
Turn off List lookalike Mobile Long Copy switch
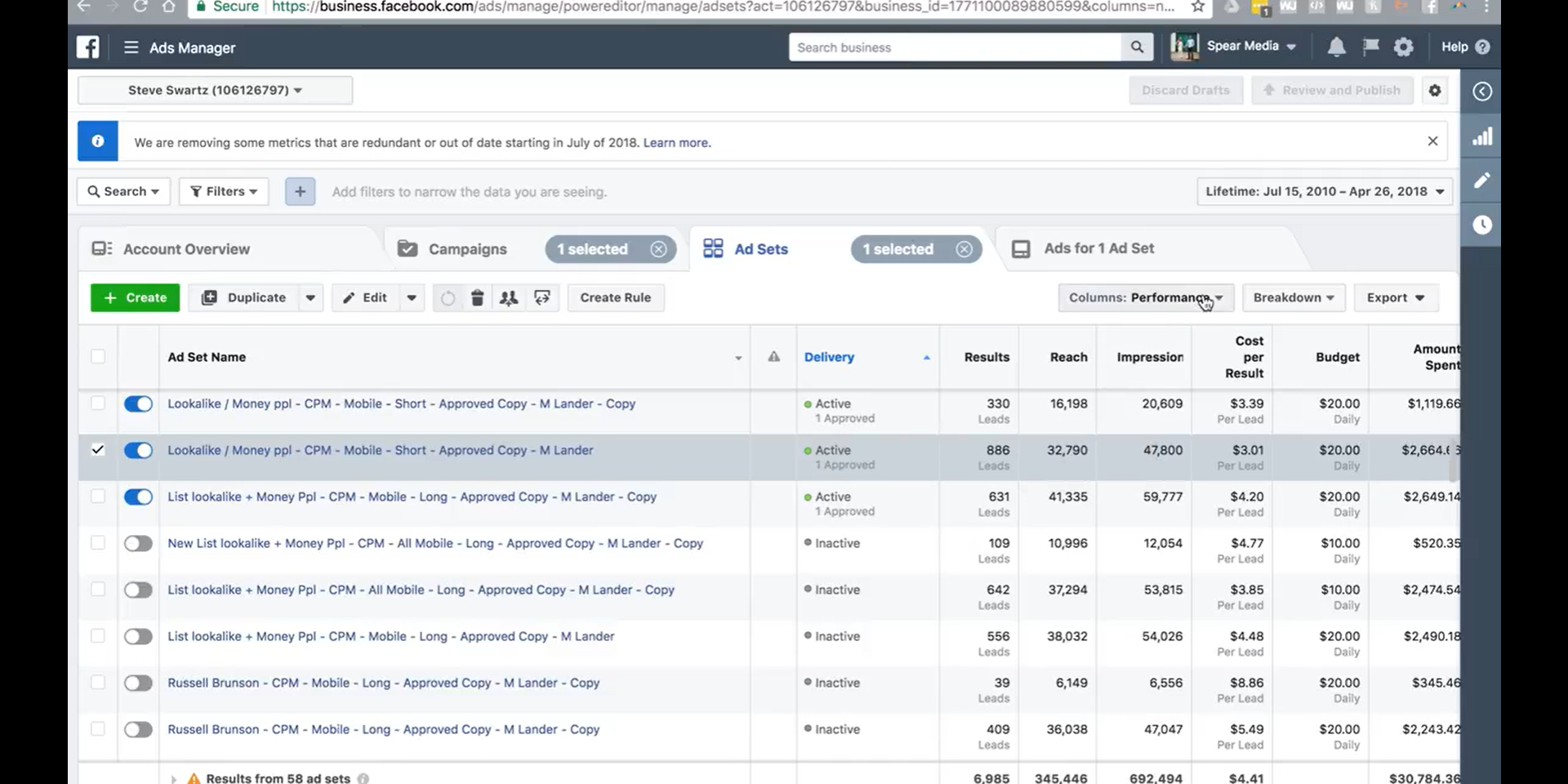(138, 497)
